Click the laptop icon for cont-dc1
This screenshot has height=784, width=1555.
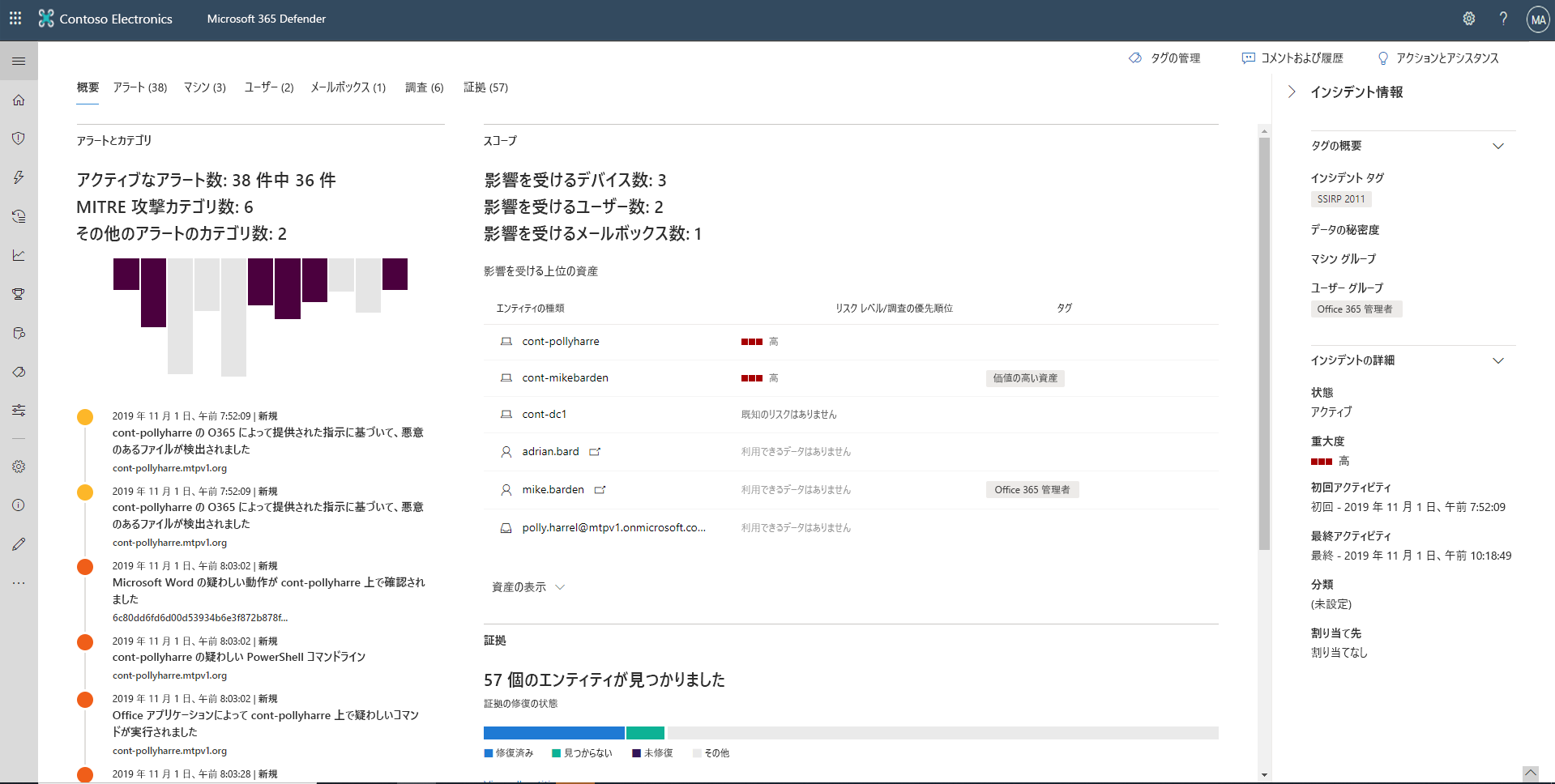506,415
